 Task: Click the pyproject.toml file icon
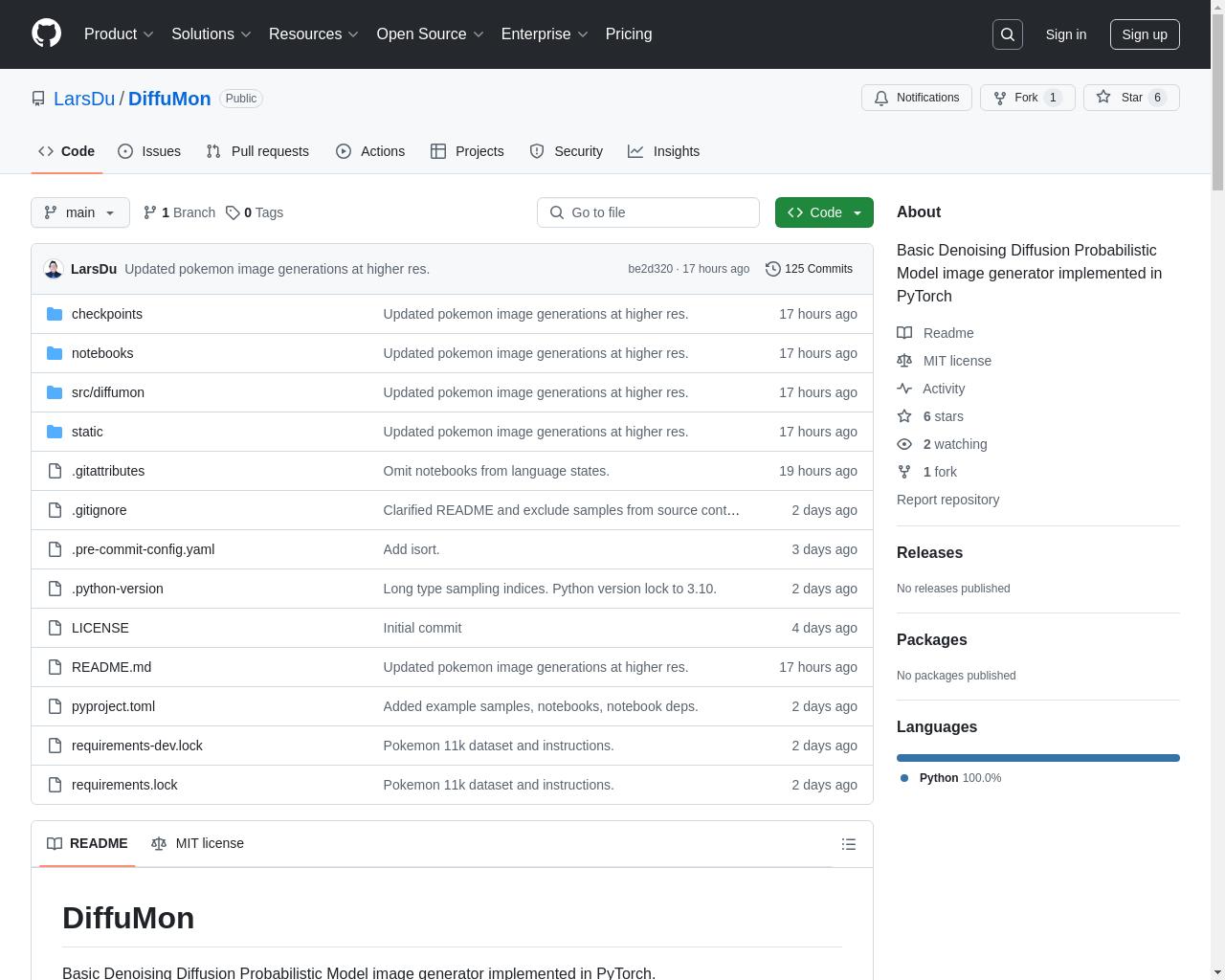55,706
